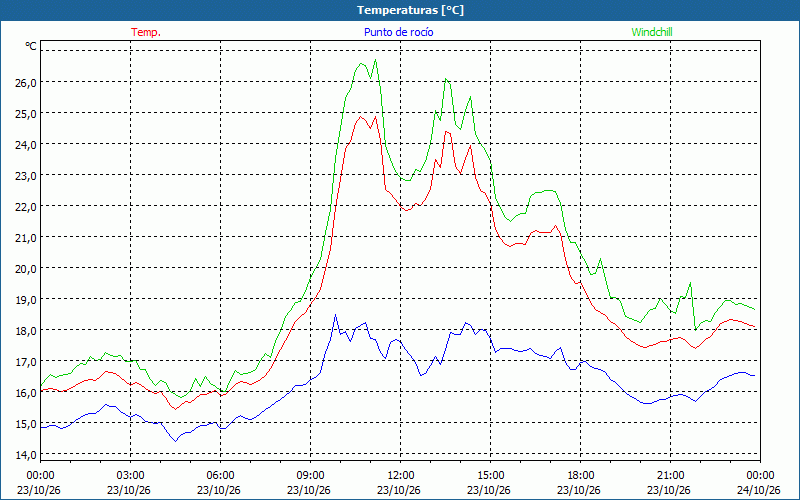Click the 06:00 time axis label

pyautogui.click(x=220, y=476)
